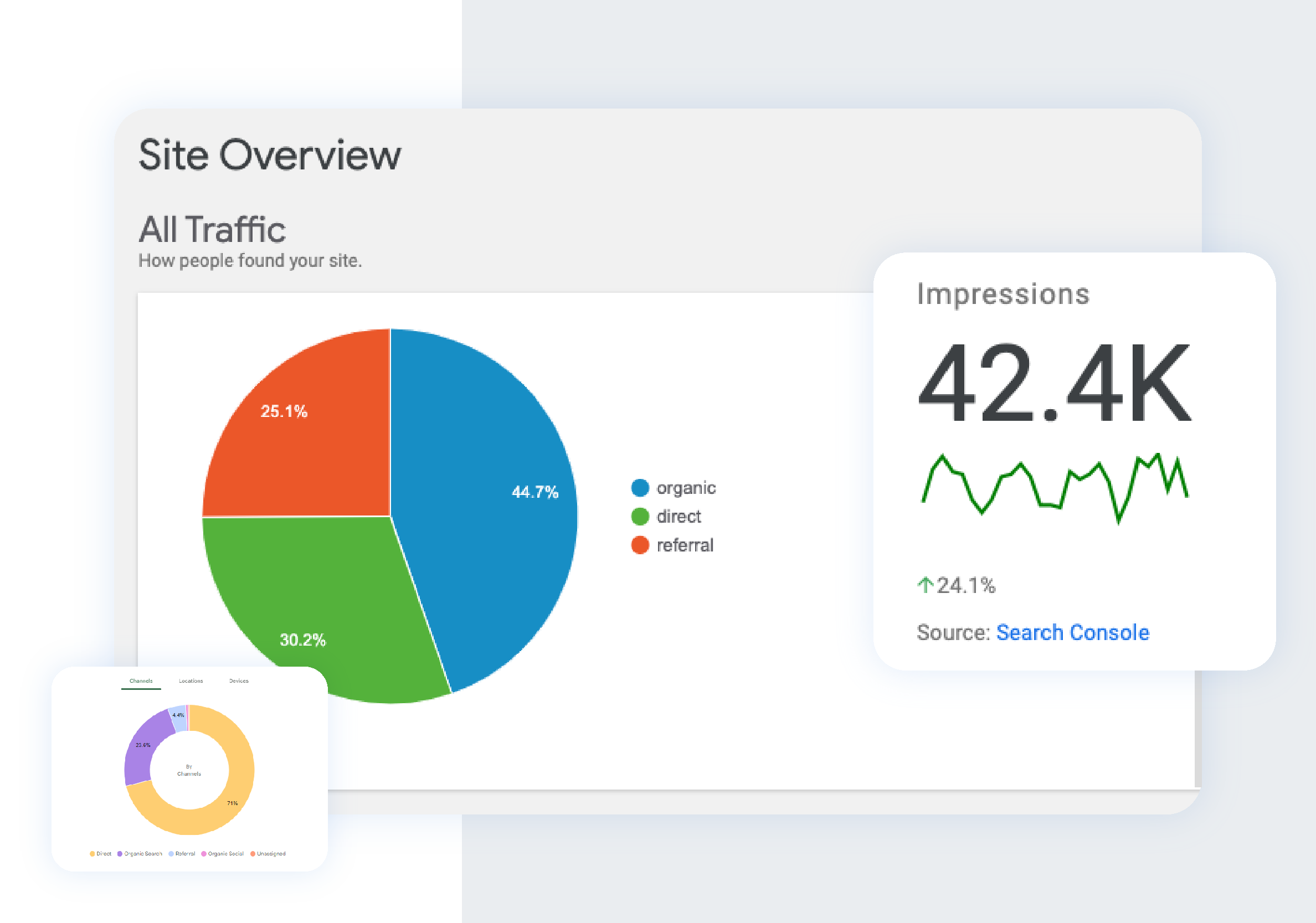1316x923 pixels.
Task: Switch to the Locations tab
Action: [191, 681]
